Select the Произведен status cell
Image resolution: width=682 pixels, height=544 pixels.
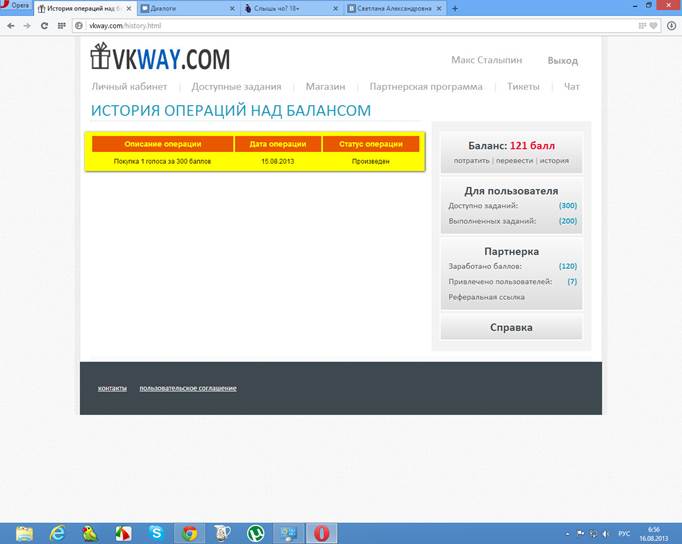tap(371, 161)
